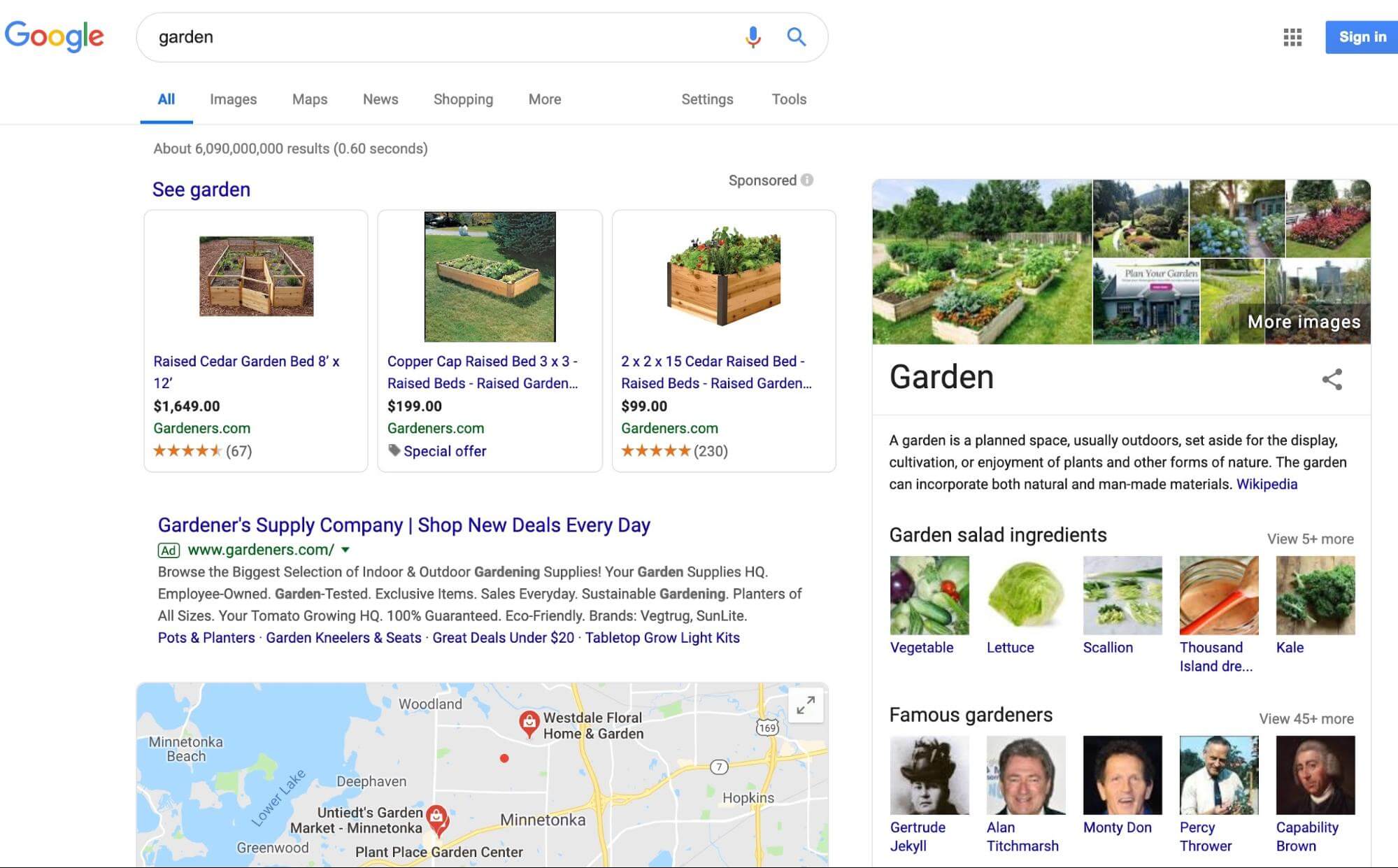Open the large raised-bed garden photo

click(x=982, y=262)
